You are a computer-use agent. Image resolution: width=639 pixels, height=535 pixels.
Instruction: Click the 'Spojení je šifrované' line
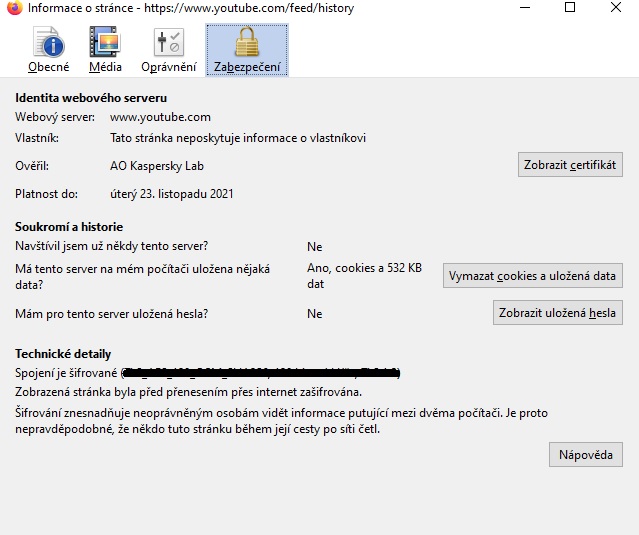(x=207, y=372)
